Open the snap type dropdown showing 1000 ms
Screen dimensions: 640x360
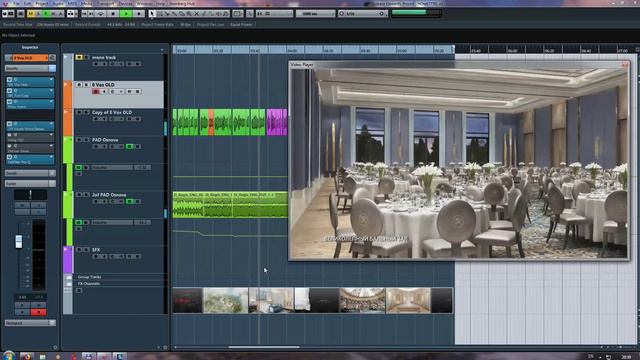click(315, 13)
